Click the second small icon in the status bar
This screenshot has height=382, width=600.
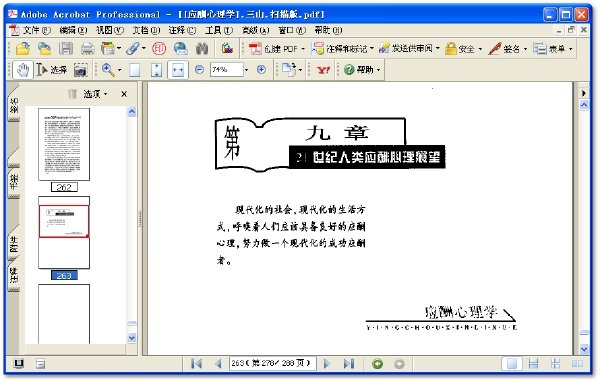(40, 363)
